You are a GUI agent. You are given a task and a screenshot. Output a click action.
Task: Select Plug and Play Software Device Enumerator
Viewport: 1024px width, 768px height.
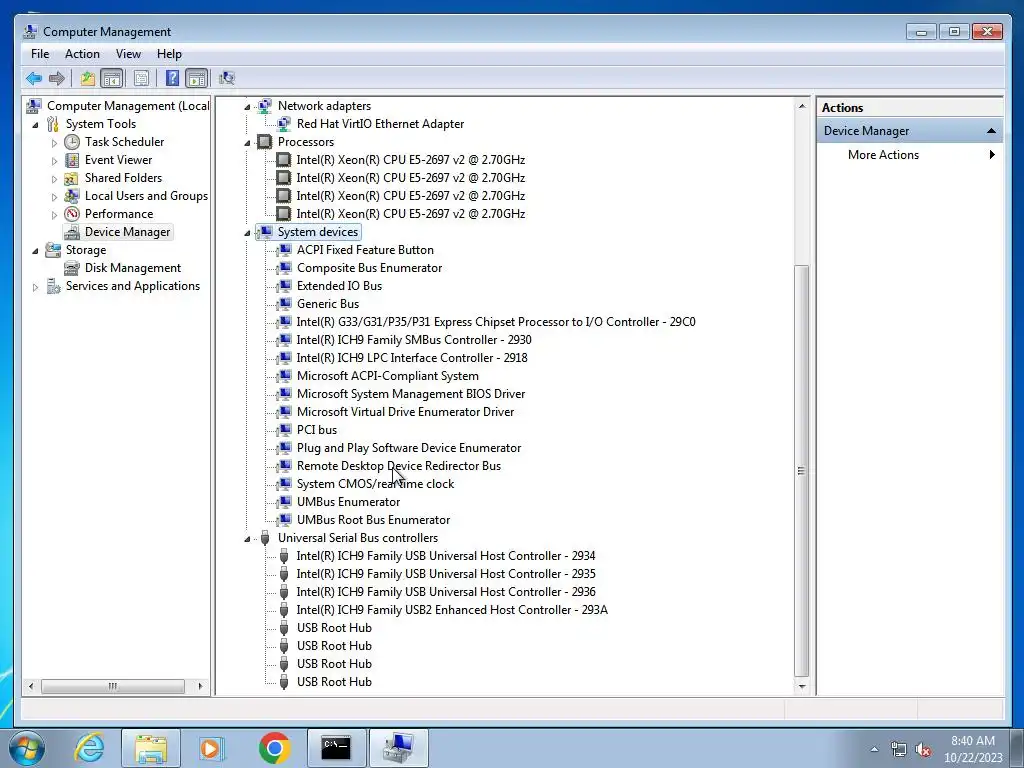pos(409,448)
